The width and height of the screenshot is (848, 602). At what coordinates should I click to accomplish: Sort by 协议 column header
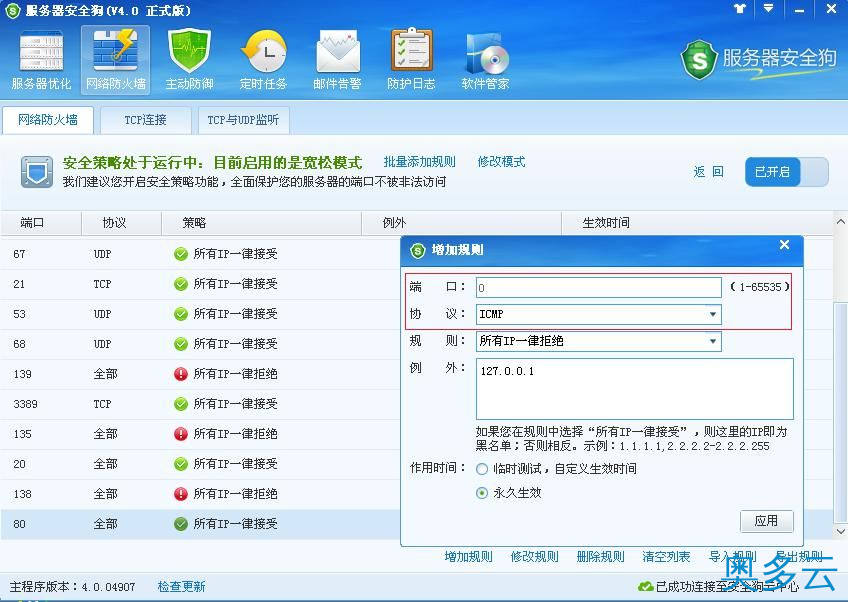click(121, 223)
